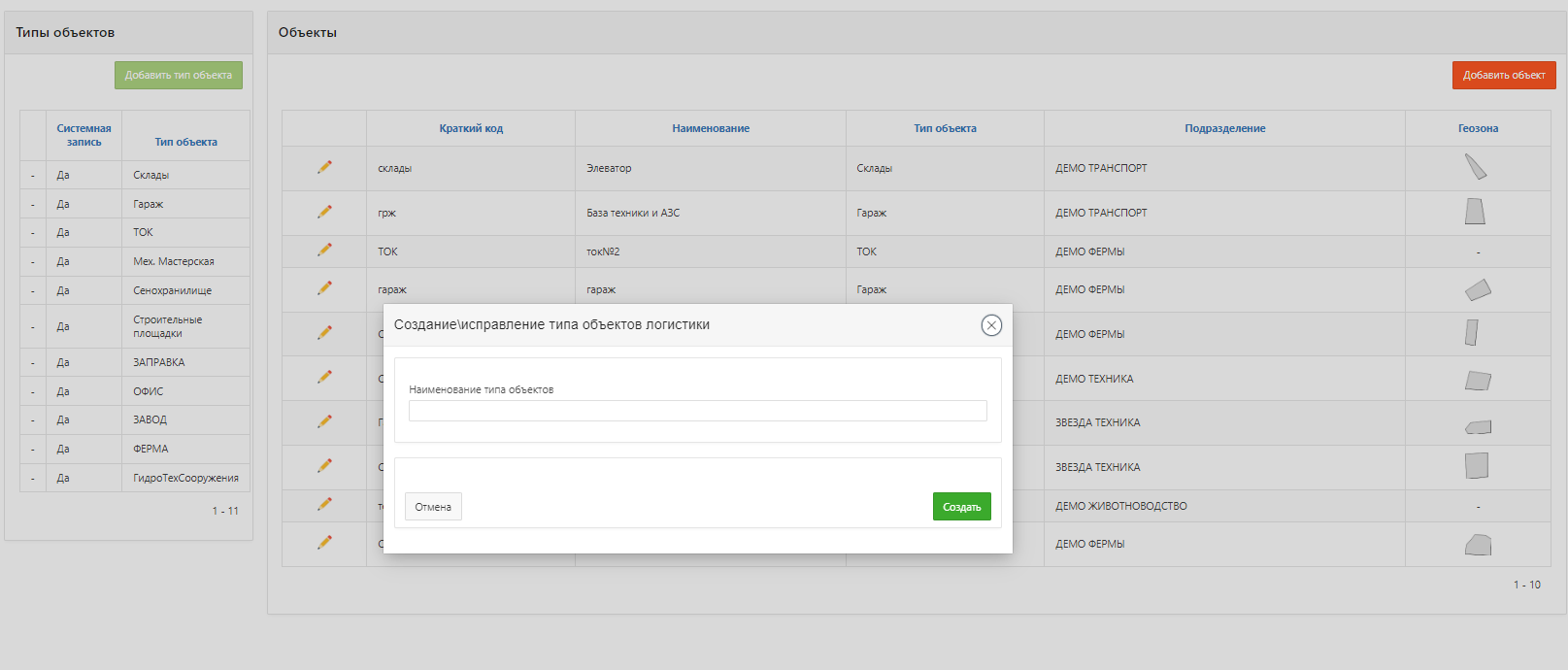The image size is (1568, 670).
Task: Click the red Добавить объект button
Action: click(x=1503, y=75)
